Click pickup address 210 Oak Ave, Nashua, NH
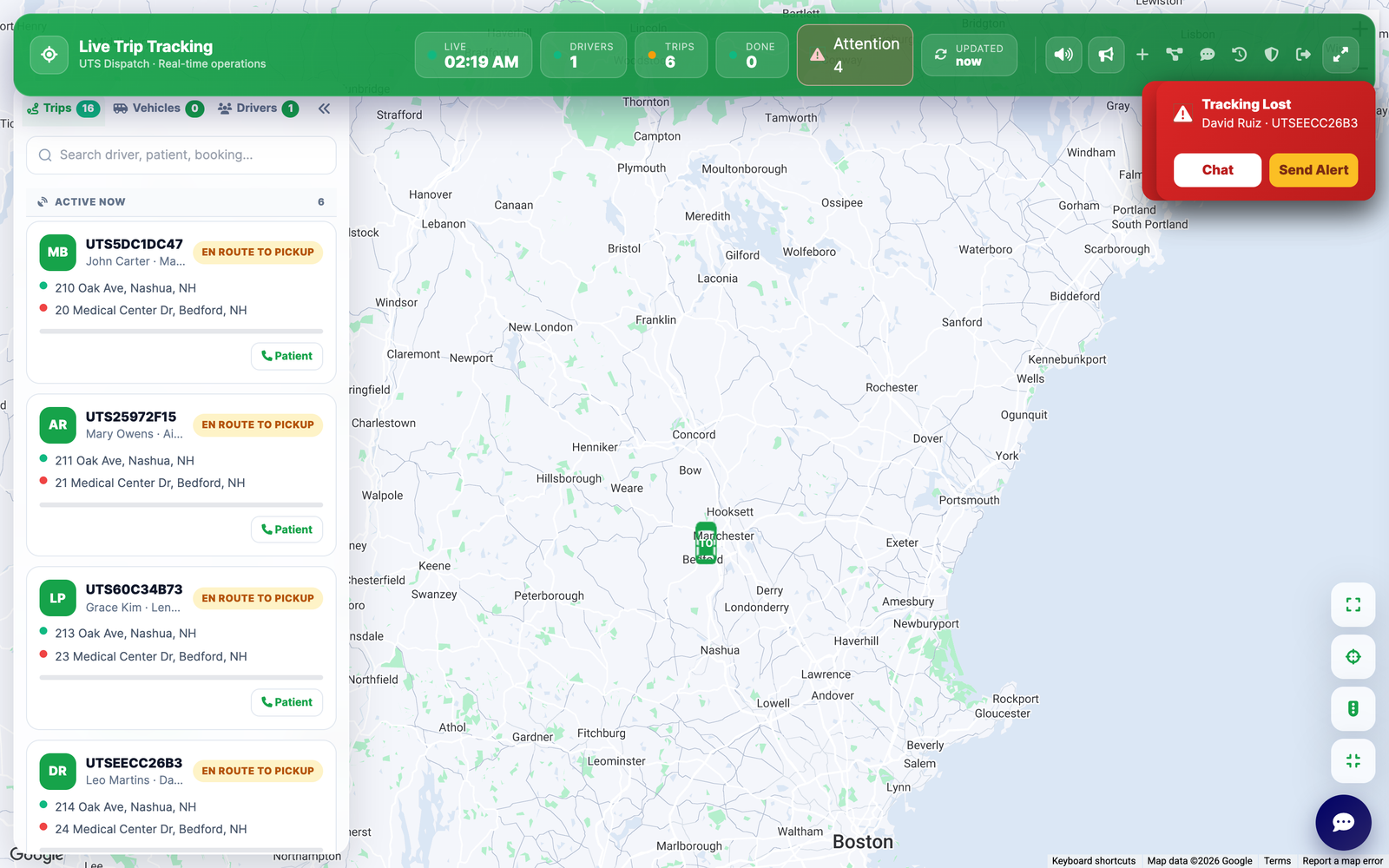Image resolution: width=1389 pixels, height=868 pixels. [126, 288]
